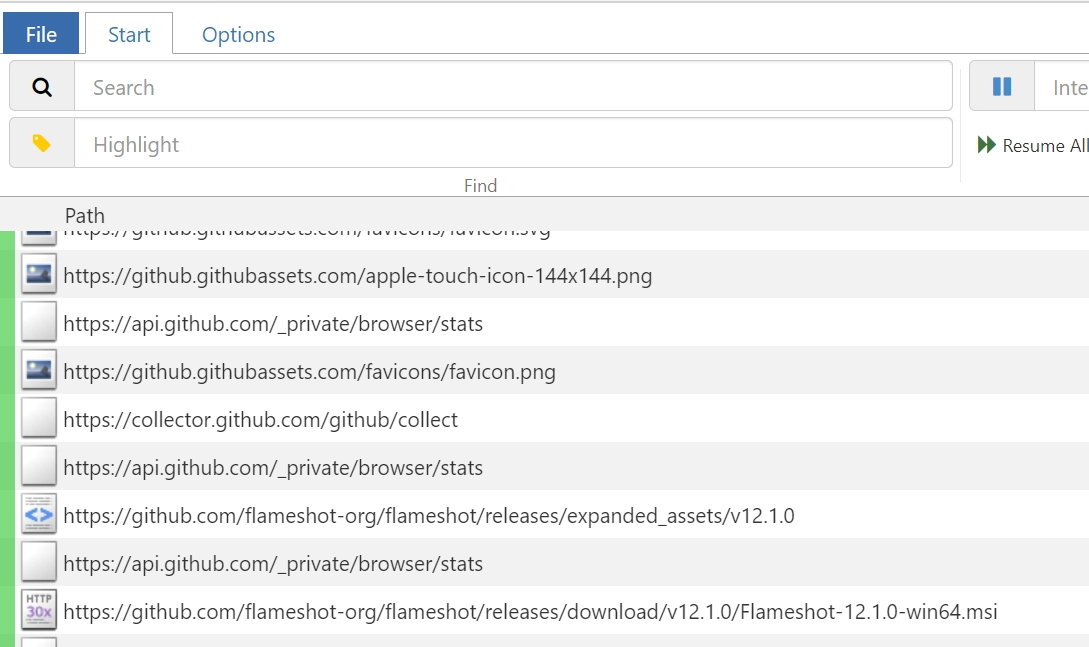This screenshot has width=1089, height=647.
Task: Click the yellow highlight tag icon
Action: click(40, 143)
